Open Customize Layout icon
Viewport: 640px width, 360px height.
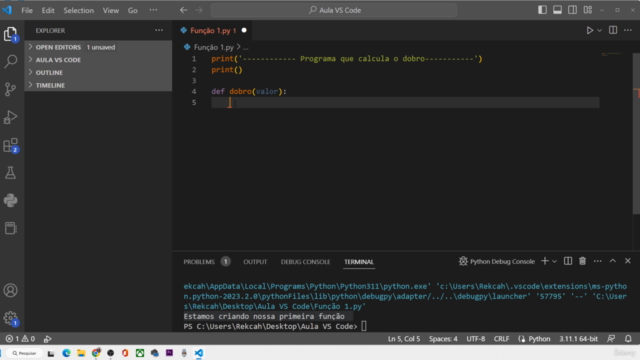[x=587, y=10]
